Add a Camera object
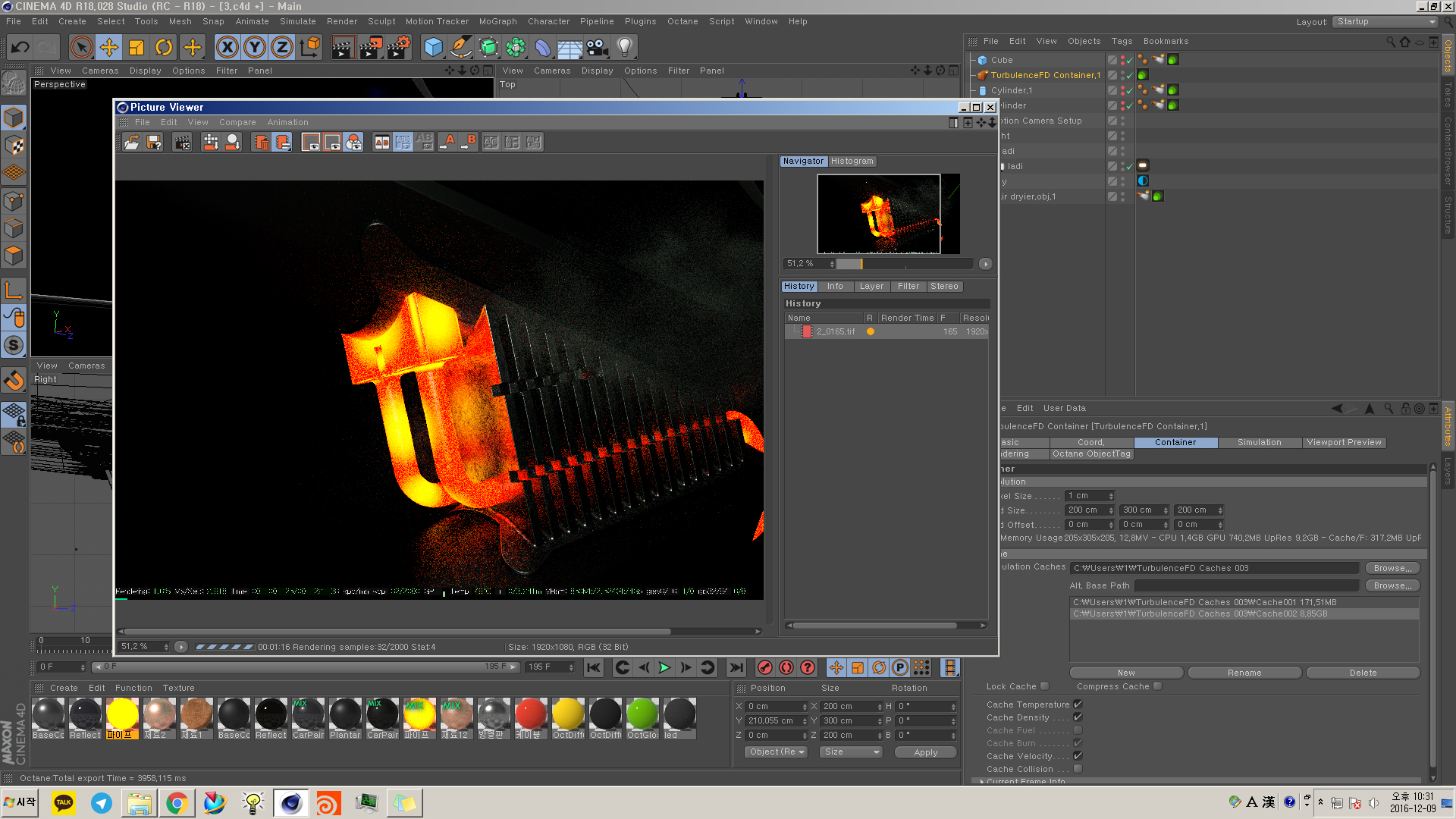The image size is (1456, 819). tap(598, 47)
